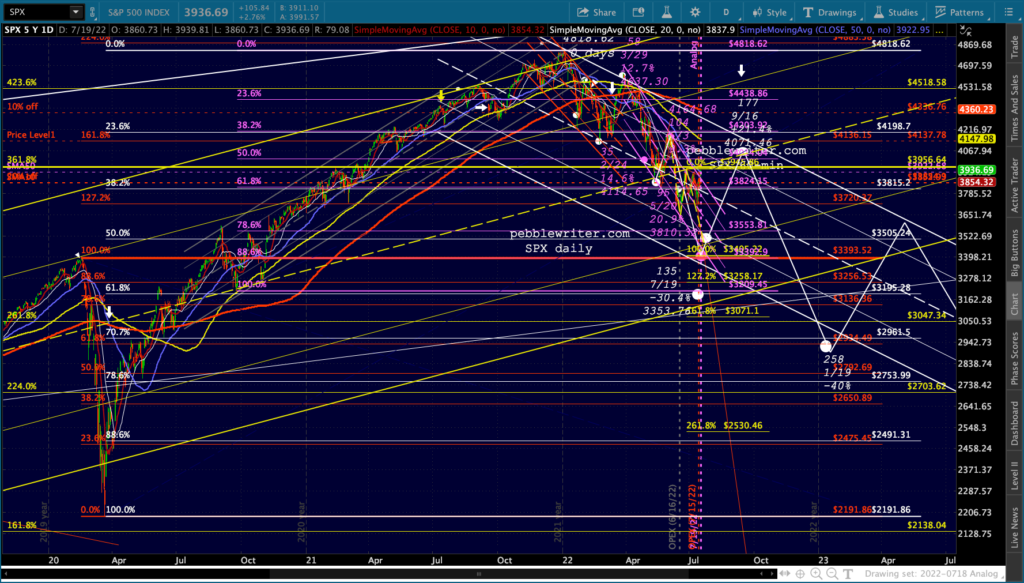
Task: Toggle the chart quote panel icon
Action: pyautogui.click(x=638, y=12)
